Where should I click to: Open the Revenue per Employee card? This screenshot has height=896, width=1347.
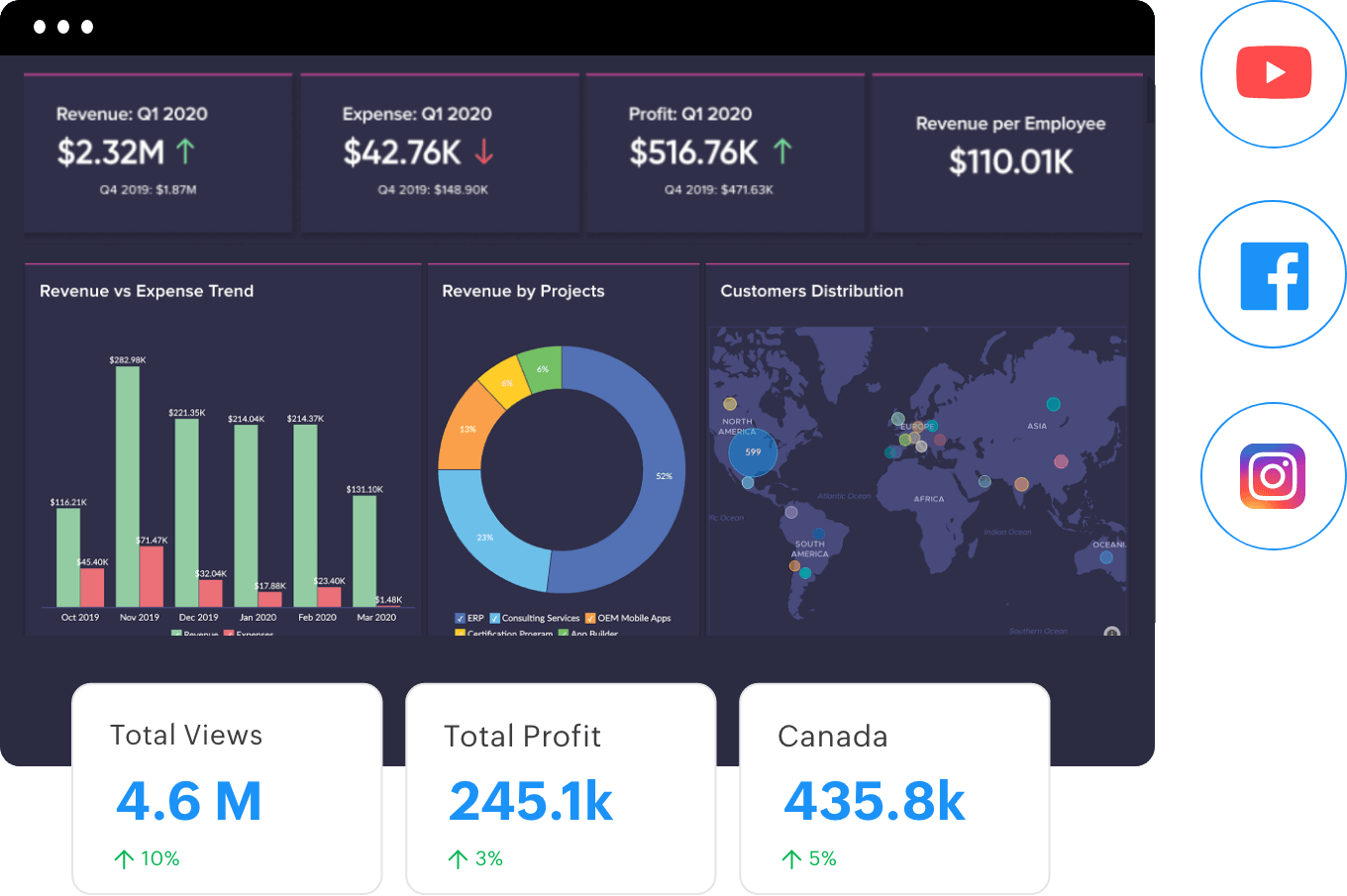[x=1007, y=153]
